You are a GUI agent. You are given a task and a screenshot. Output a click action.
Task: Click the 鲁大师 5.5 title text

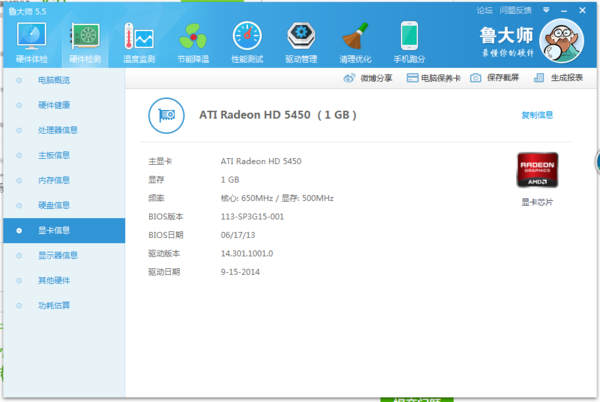click(27, 11)
